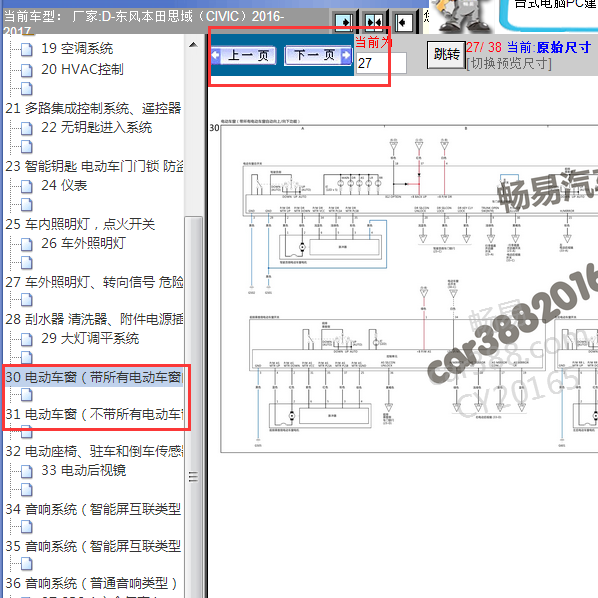Open 25 车内照明灯，点火开关 entry
The image size is (598, 598).
[80, 224]
